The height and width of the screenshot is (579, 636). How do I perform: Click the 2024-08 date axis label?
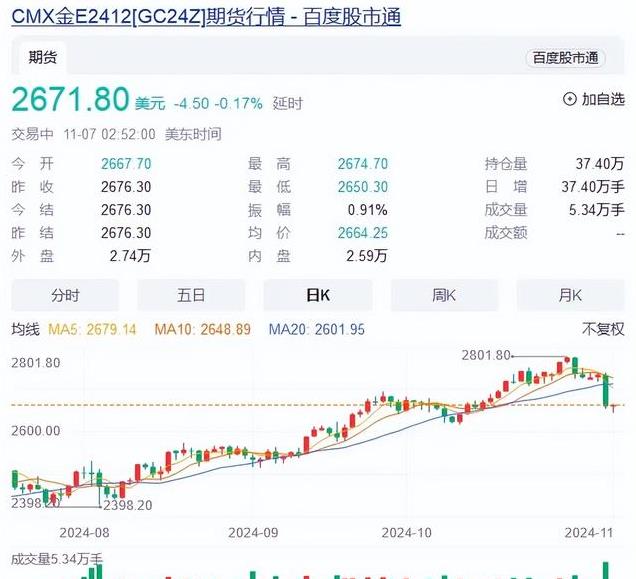pyautogui.click(x=84, y=533)
